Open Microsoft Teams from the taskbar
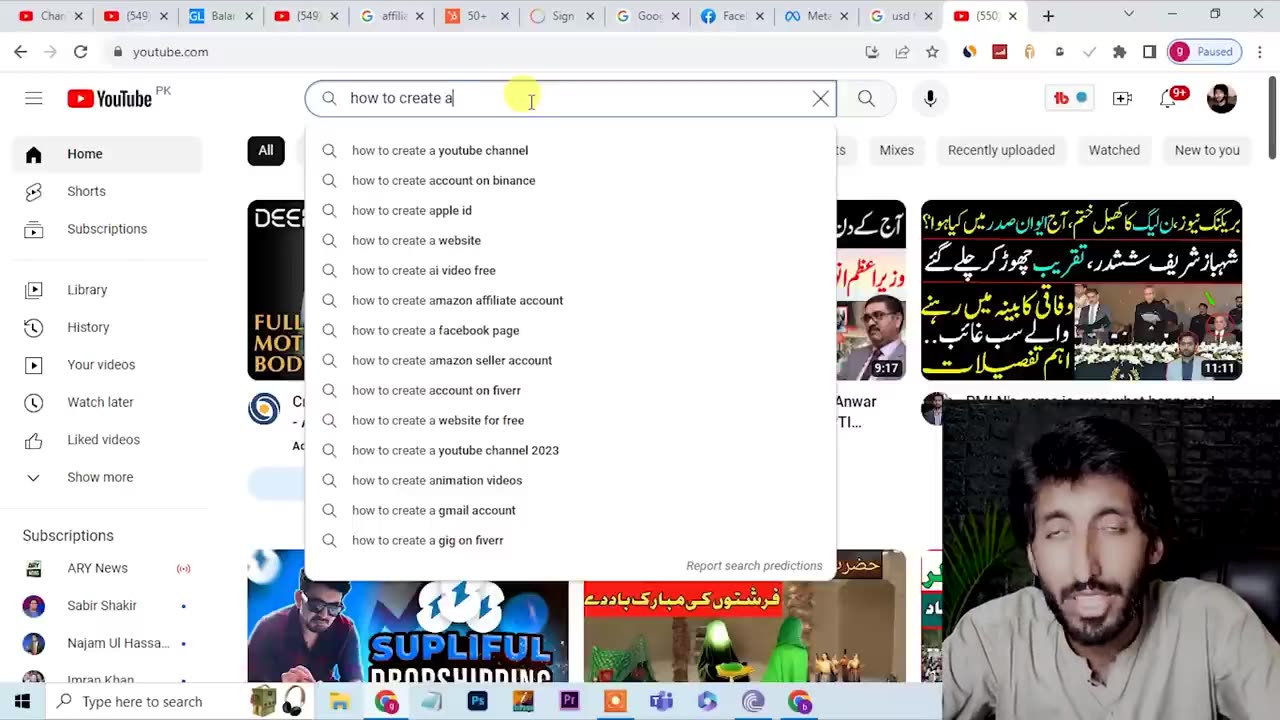The height and width of the screenshot is (720, 1280). (661, 701)
